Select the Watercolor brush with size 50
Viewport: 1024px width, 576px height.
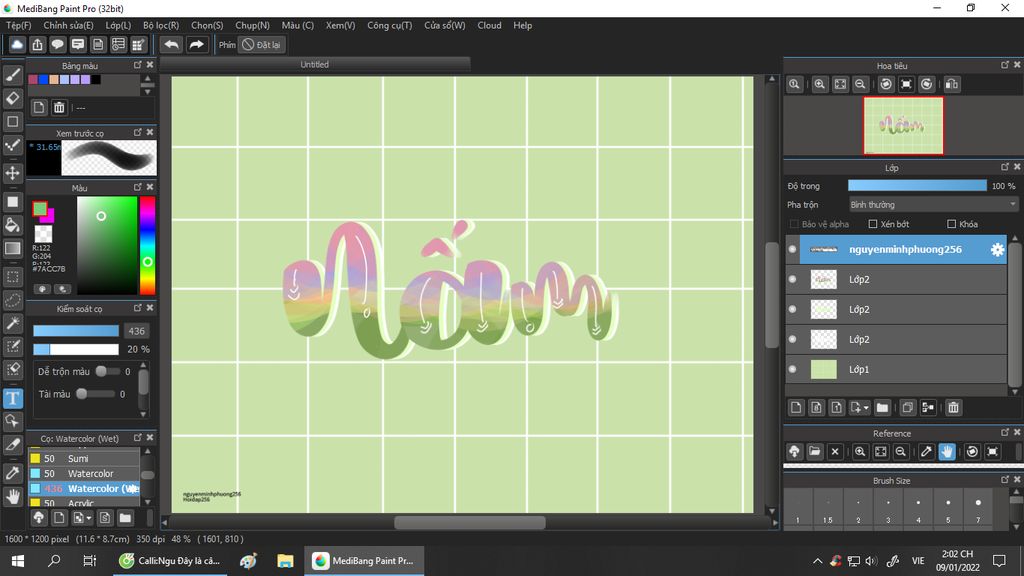[x=84, y=473]
